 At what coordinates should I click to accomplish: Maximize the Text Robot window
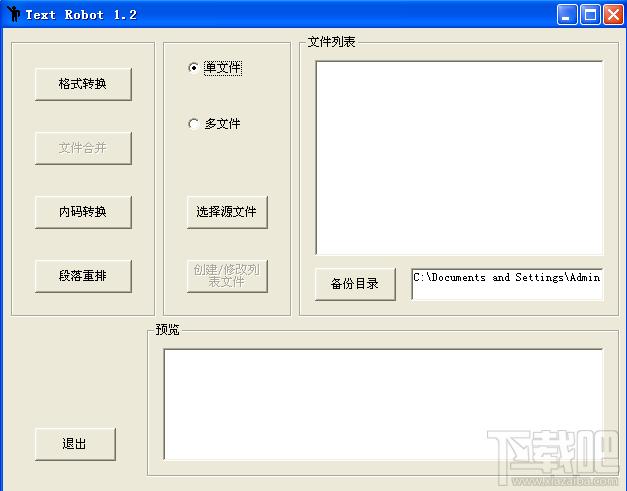[590, 15]
